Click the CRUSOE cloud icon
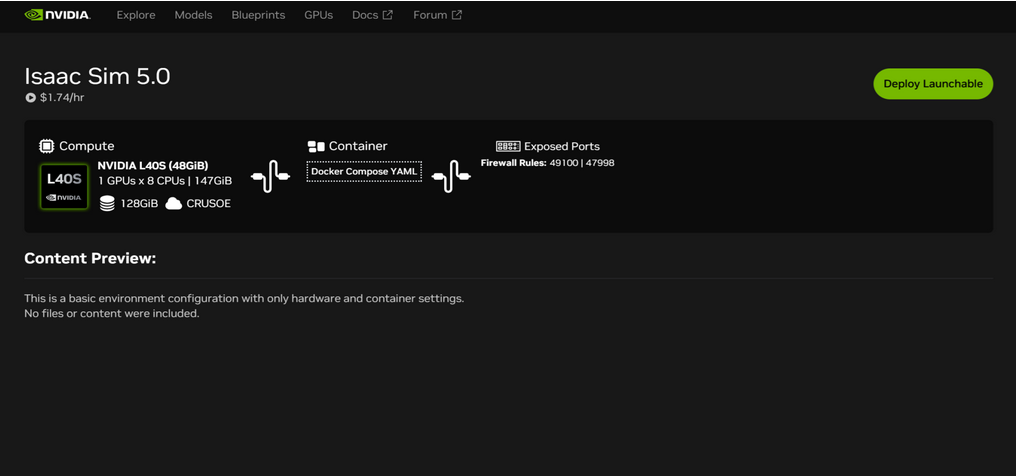This screenshot has width=1016, height=476. (174, 204)
